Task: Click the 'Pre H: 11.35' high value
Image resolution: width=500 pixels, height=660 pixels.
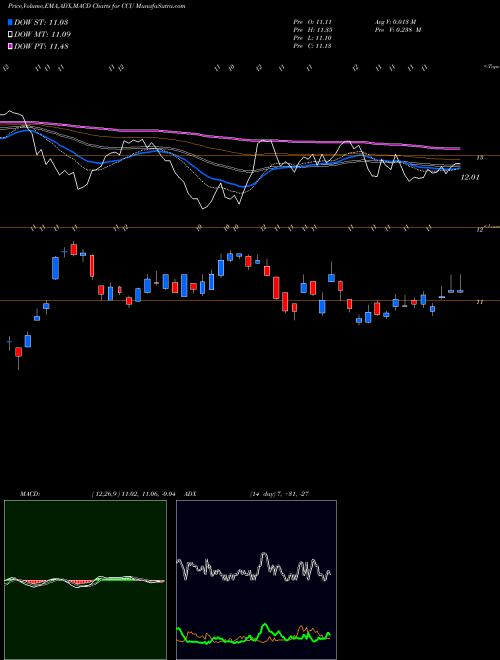Action: point(312,30)
